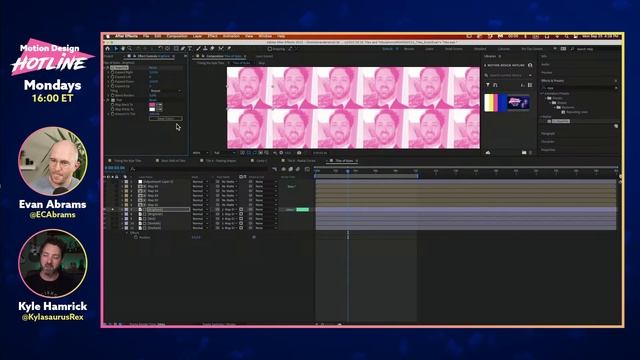
Task: Take a snapshot with the viewer camera icon
Action: (x=299, y=153)
